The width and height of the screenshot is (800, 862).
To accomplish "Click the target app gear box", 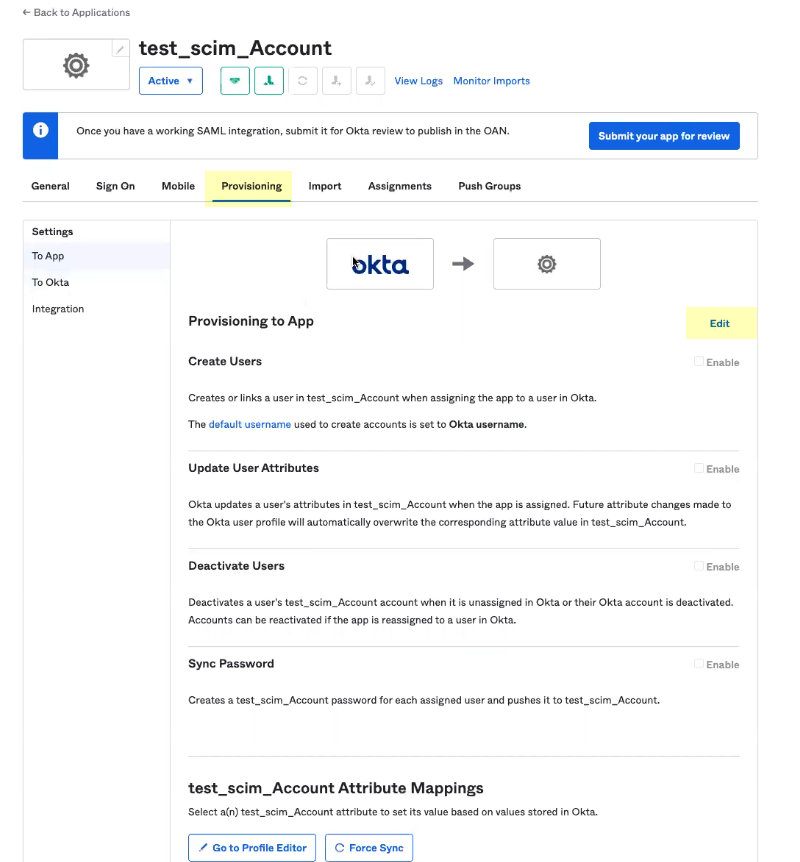I will tap(547, 264).
